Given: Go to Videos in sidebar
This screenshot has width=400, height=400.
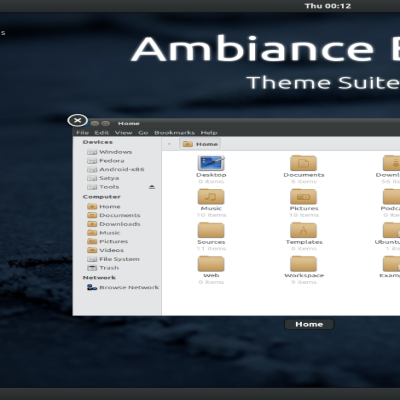Looking at the screenshot, I should 105,250.
